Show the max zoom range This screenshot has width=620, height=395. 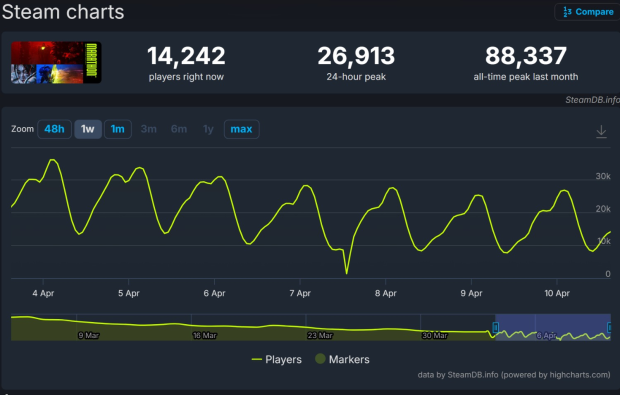[x=241, y=129]
